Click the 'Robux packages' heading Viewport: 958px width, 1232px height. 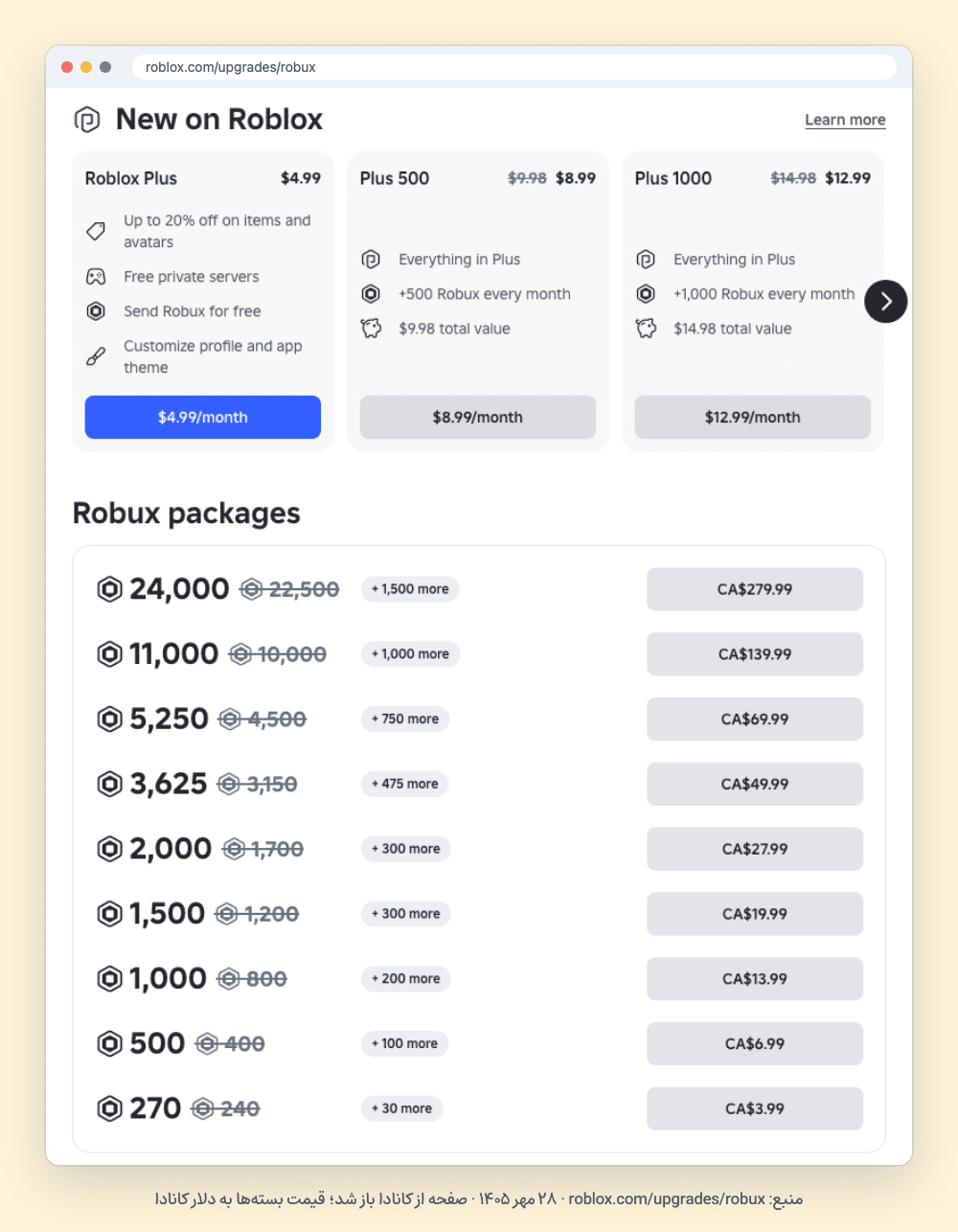tap(187, 513)
